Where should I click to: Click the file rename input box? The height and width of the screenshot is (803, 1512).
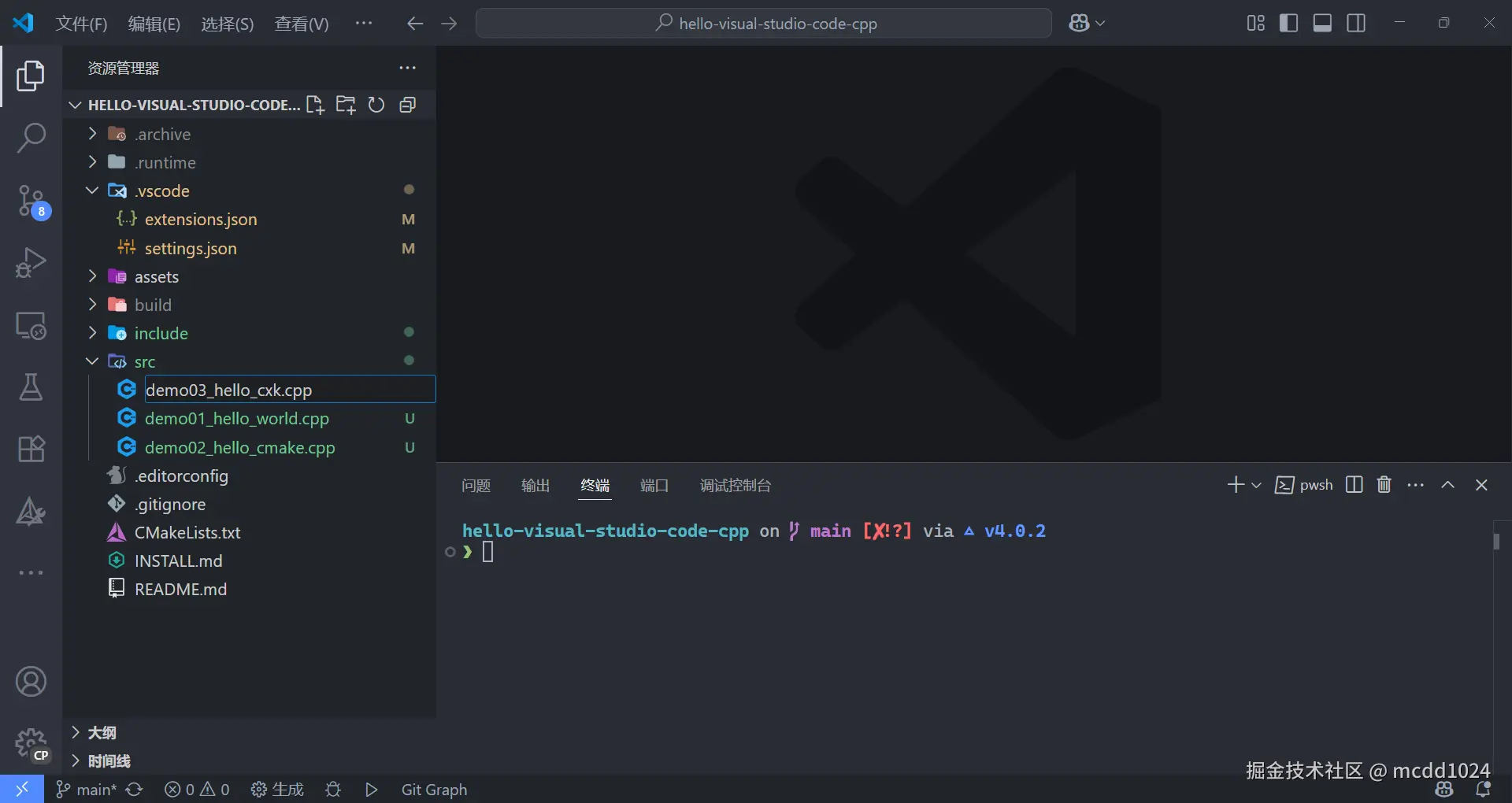290,390
